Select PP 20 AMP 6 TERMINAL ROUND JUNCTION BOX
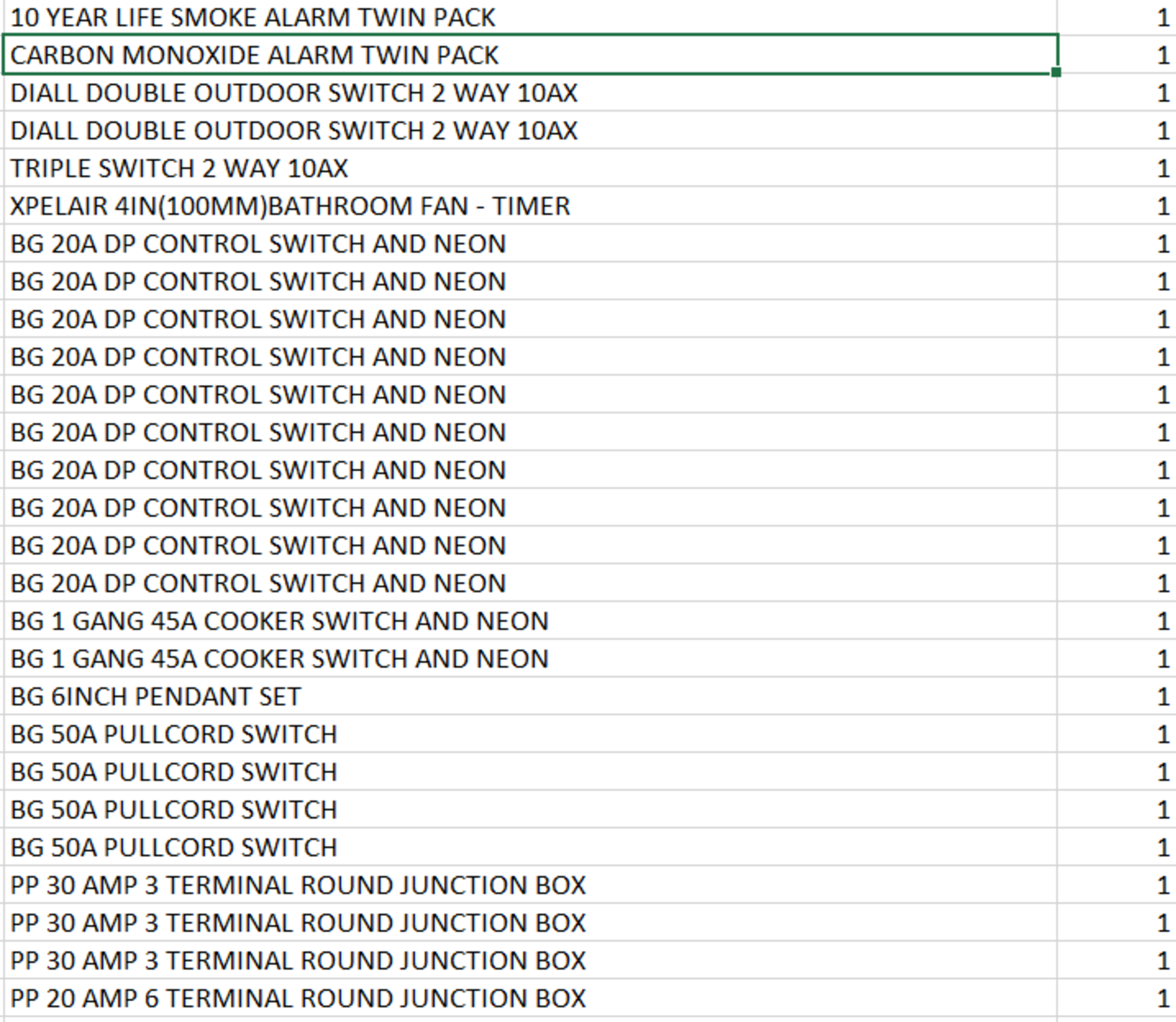This screenshot has width=1176, height=1022. tap(530, 998)
